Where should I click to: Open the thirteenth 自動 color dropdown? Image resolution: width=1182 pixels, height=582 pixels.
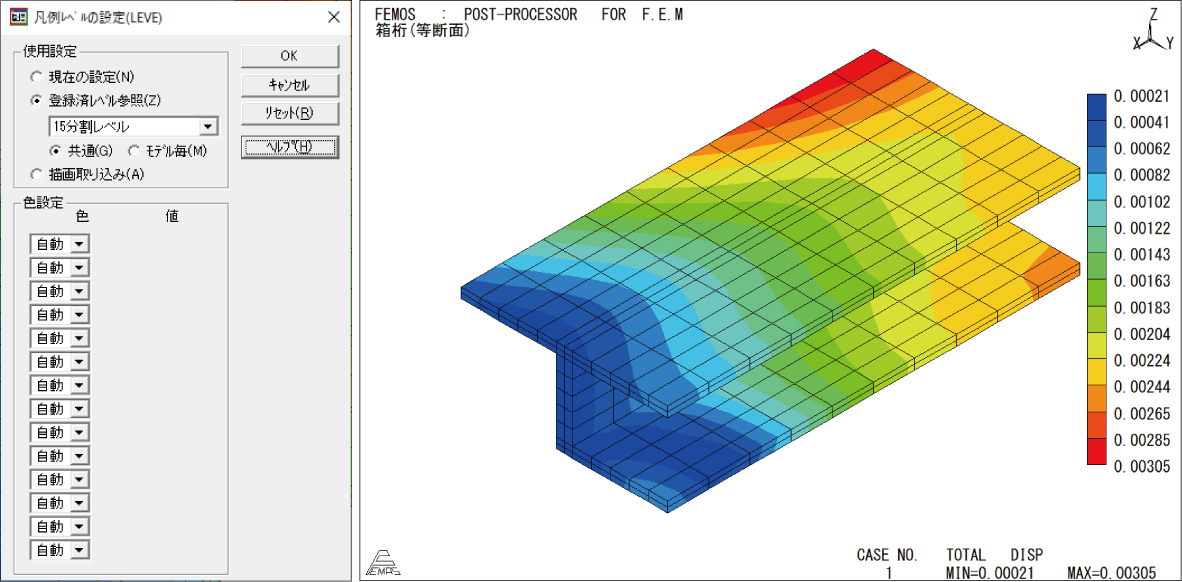pos(81,526)
